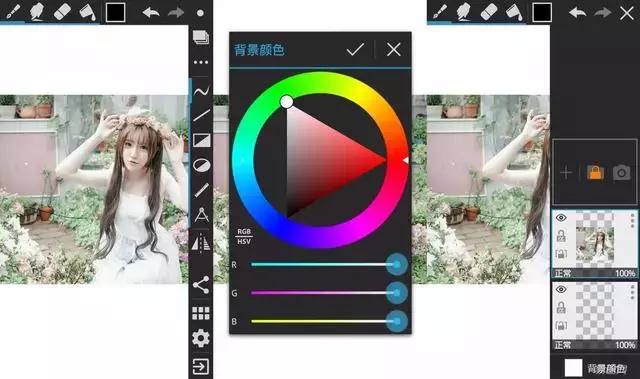The image size is (640, 379).
Task: Open the photo layer's 正常 blend mode
Action: tap(563, 273)
